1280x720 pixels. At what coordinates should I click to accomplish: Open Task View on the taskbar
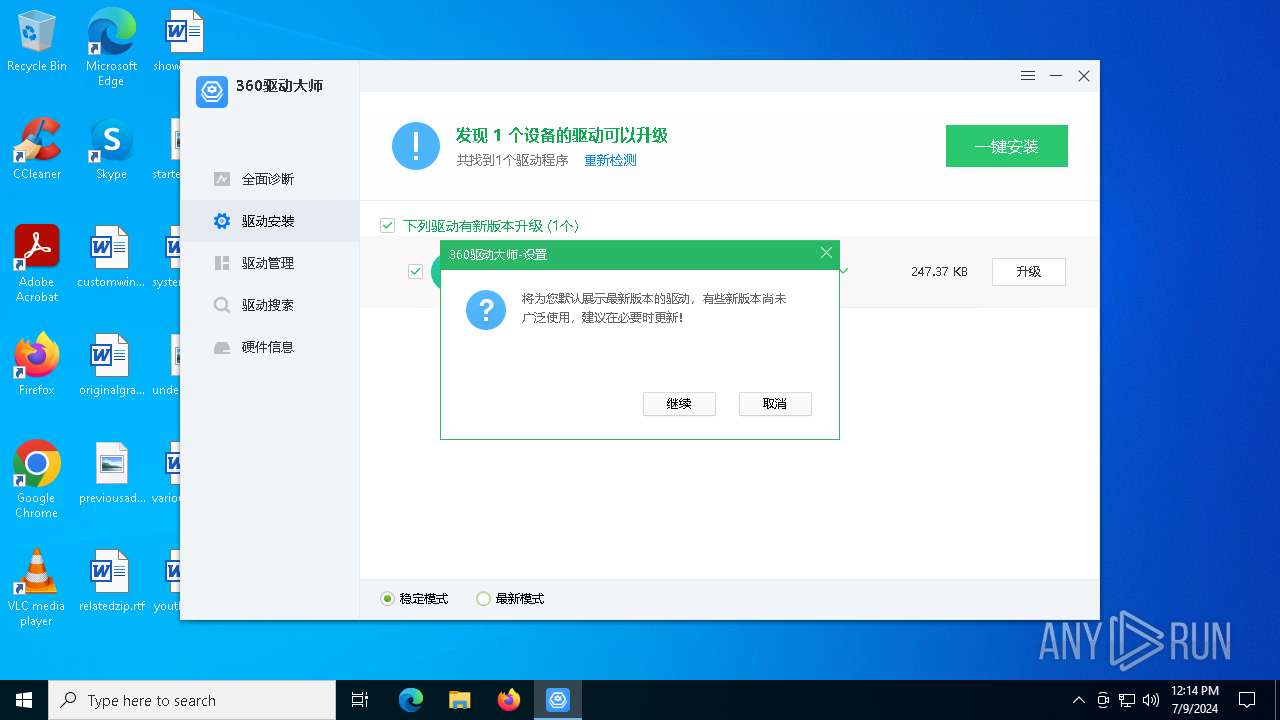[x=360, y=700]
